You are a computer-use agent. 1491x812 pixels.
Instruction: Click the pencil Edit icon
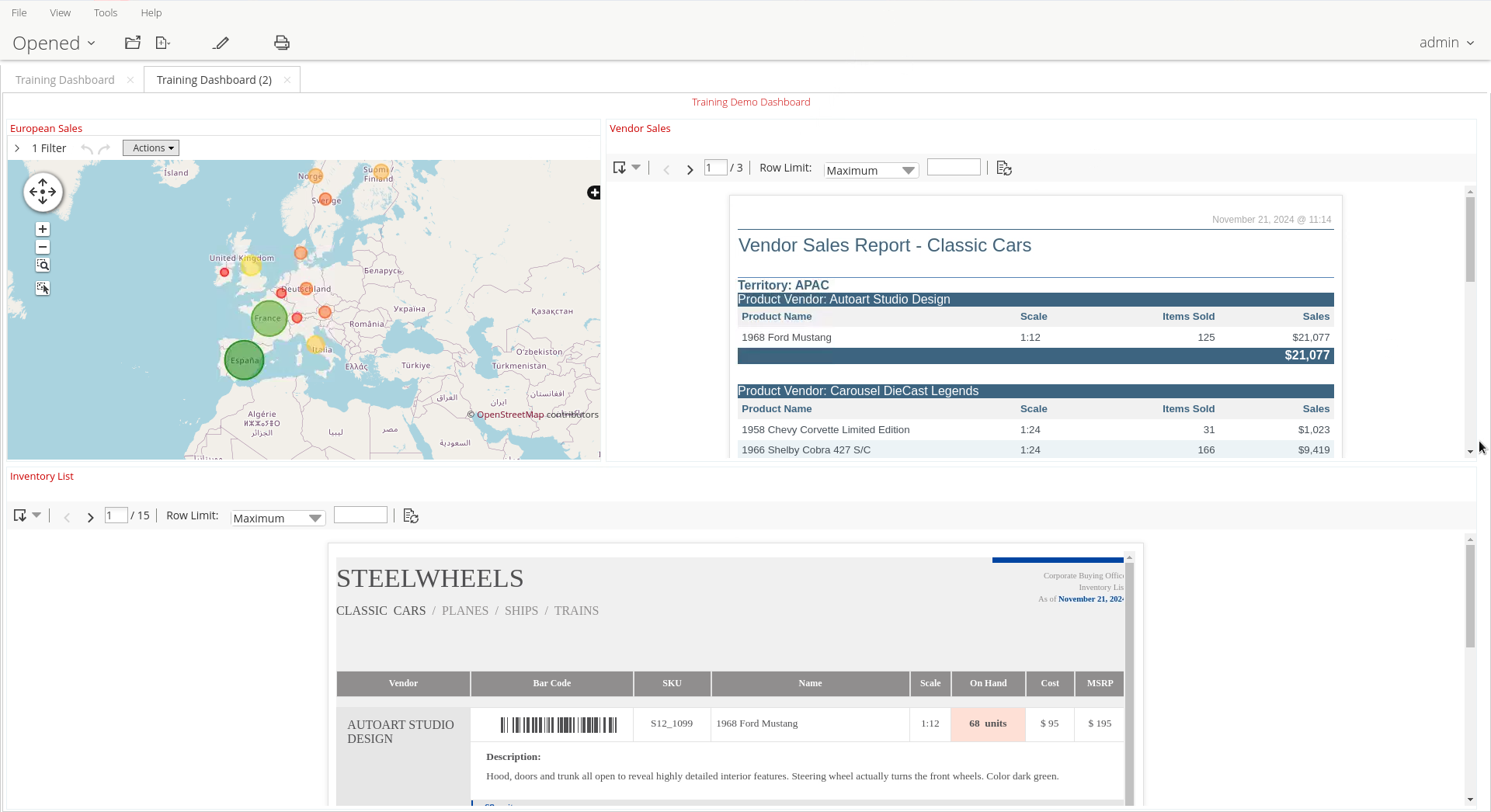click(x=221, y=43)
